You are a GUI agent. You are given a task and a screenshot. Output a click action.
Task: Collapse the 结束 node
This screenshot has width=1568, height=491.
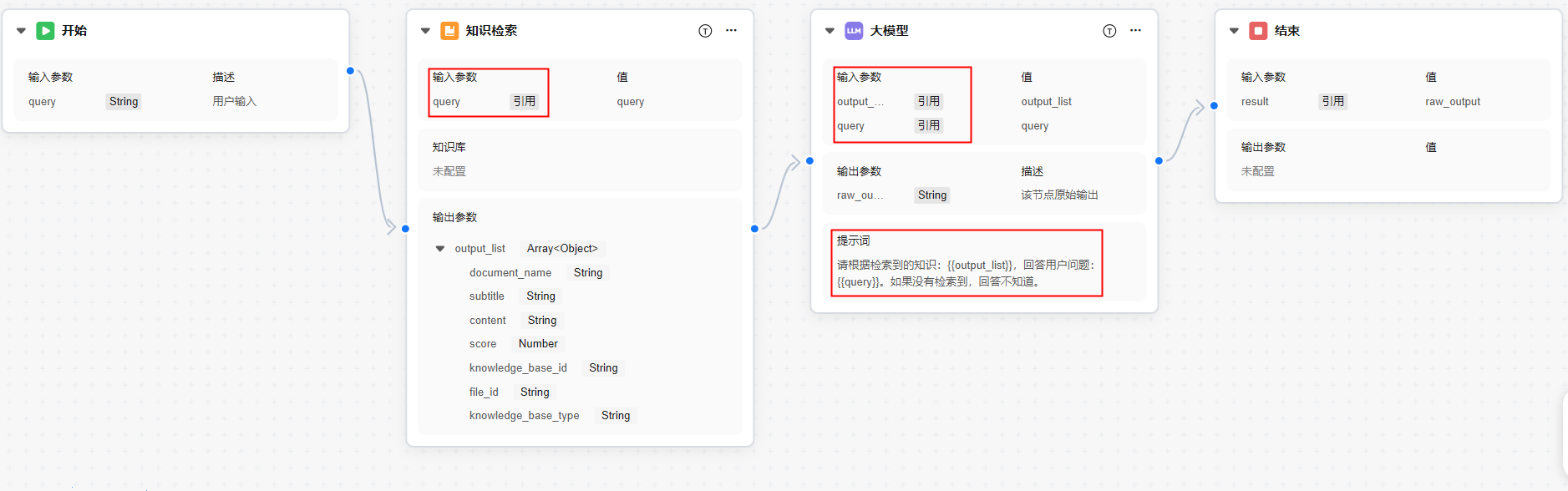(x=1234, y=31)
